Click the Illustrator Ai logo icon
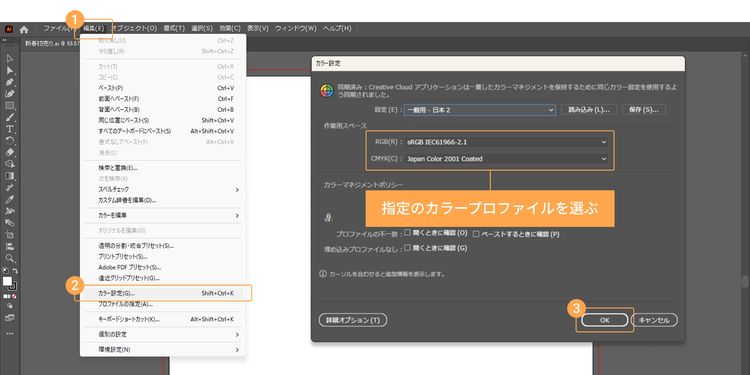The height and width of the screenshot is (375, 750). (x=9, y=29)
